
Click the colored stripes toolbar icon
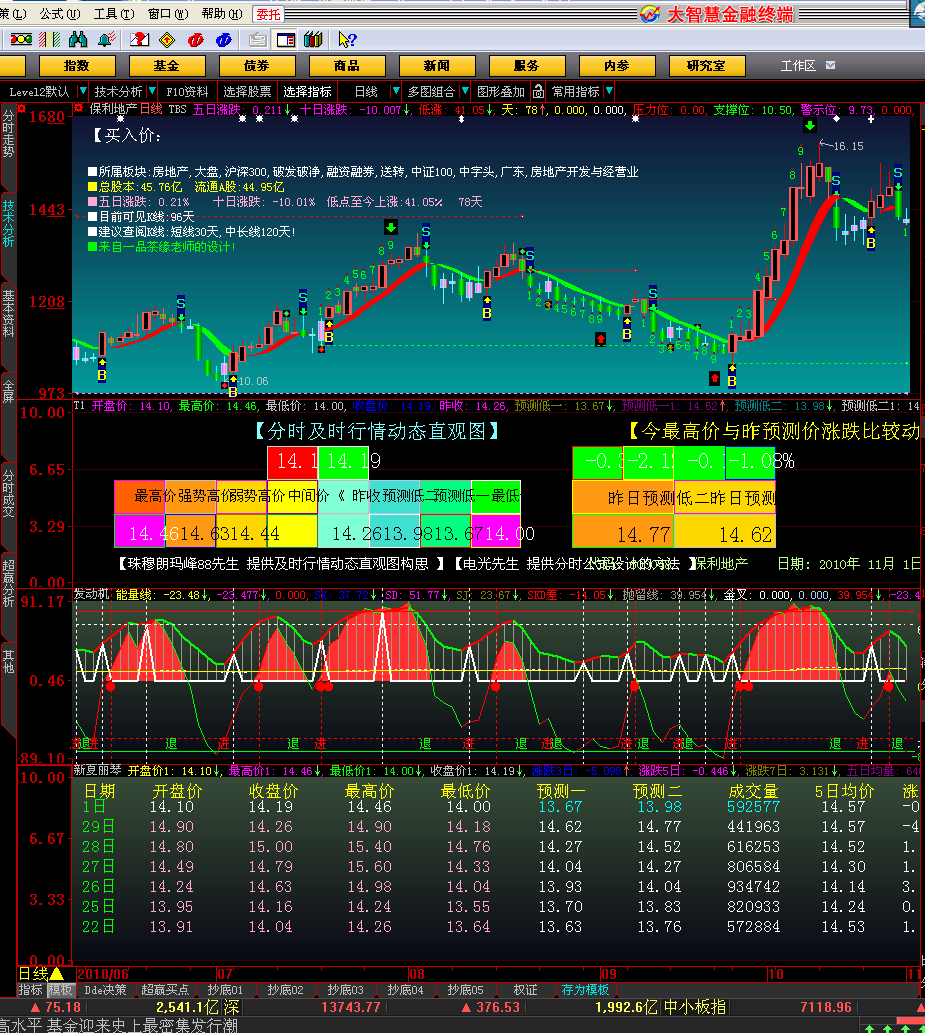(x=49, y=40)
